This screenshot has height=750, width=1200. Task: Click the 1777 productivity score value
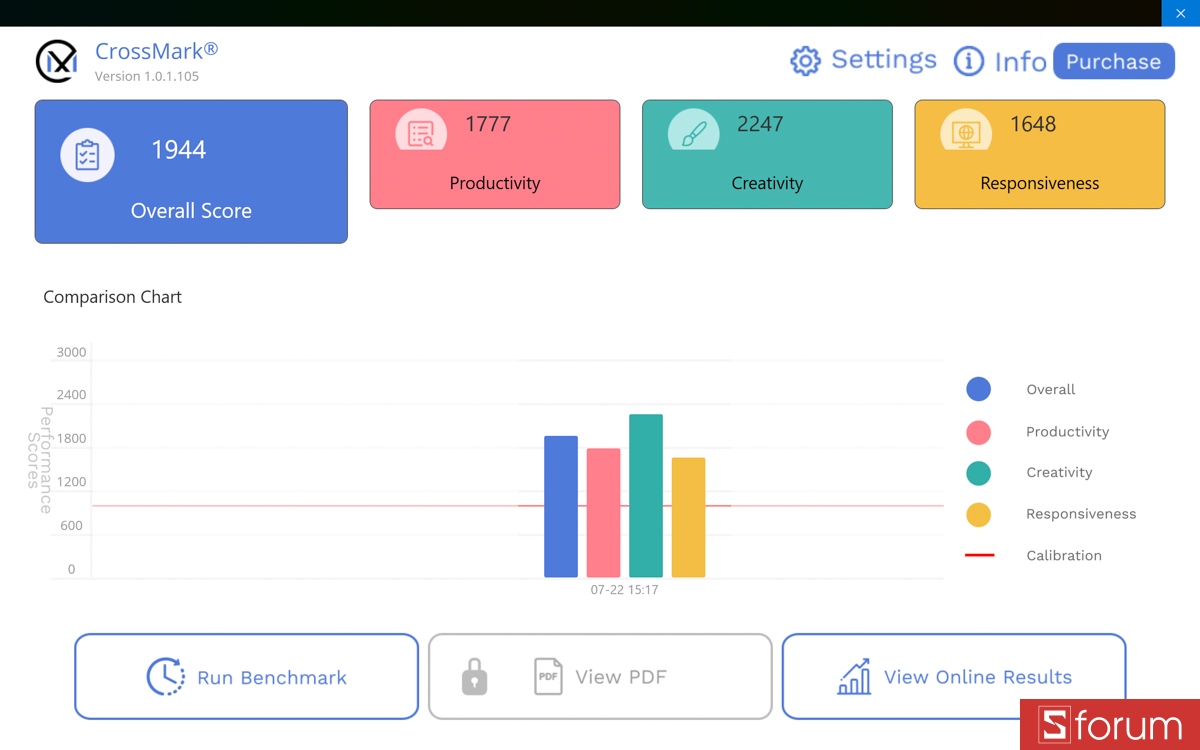pos(488,124)
